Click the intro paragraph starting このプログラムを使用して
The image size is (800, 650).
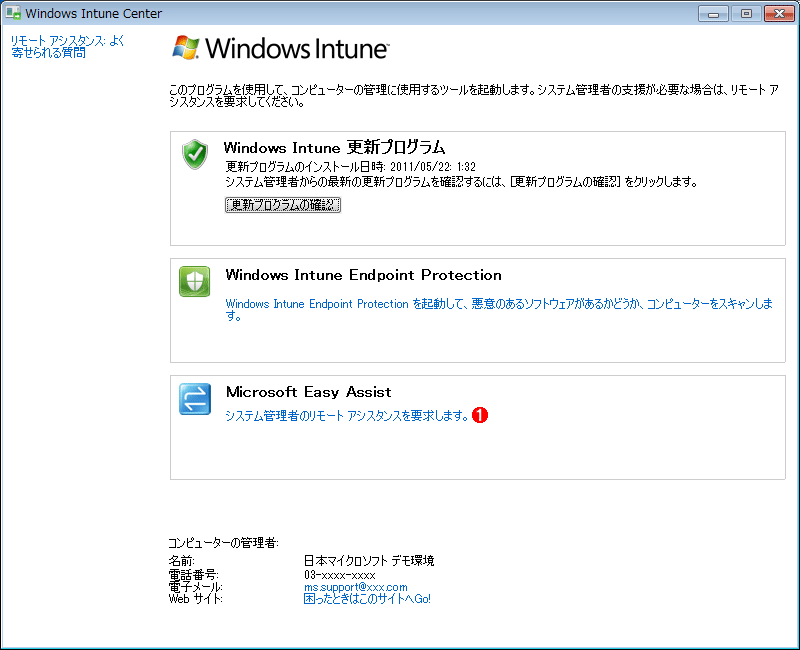coord(473,95)
